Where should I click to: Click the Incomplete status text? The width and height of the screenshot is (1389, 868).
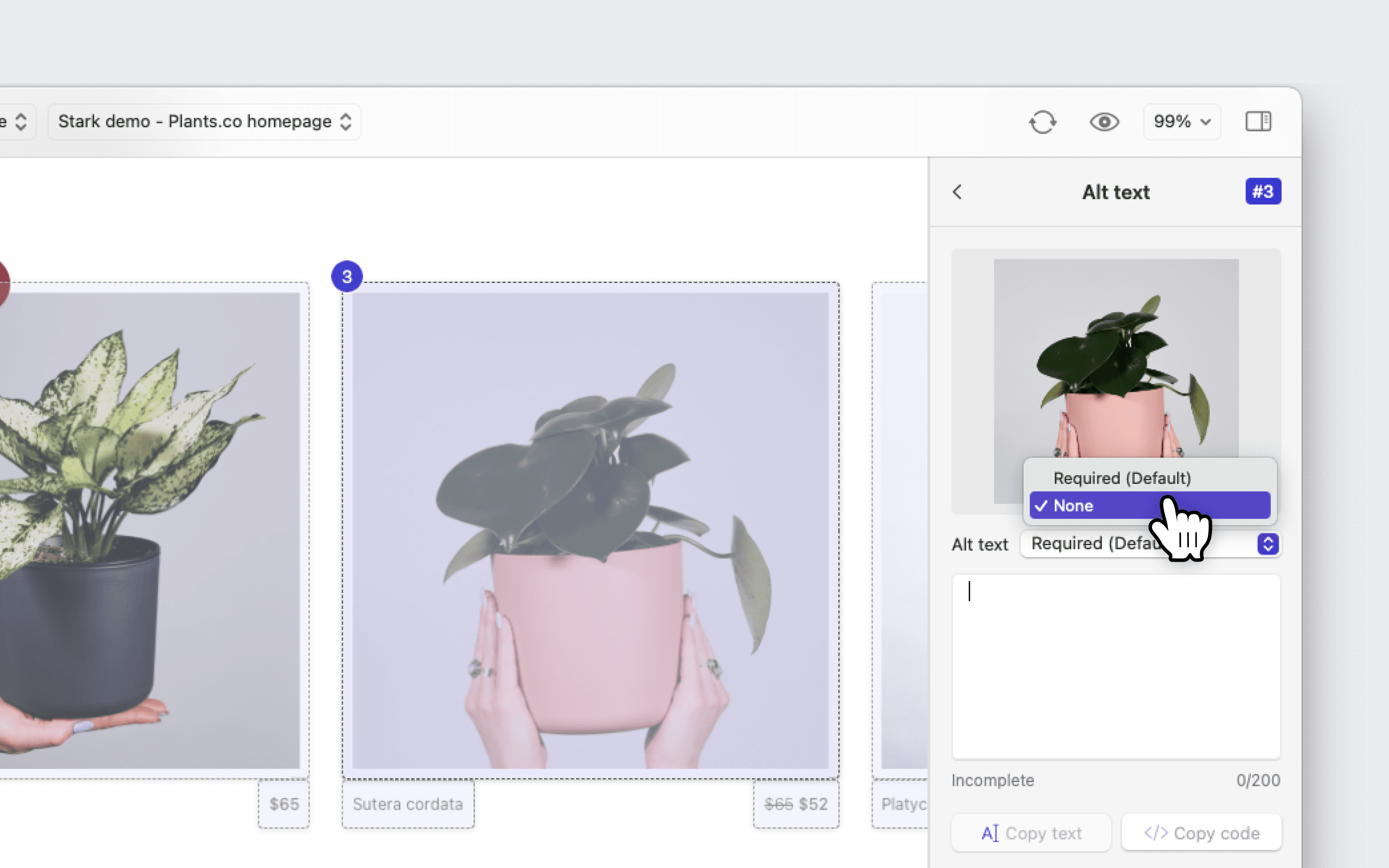coord(992,780)
